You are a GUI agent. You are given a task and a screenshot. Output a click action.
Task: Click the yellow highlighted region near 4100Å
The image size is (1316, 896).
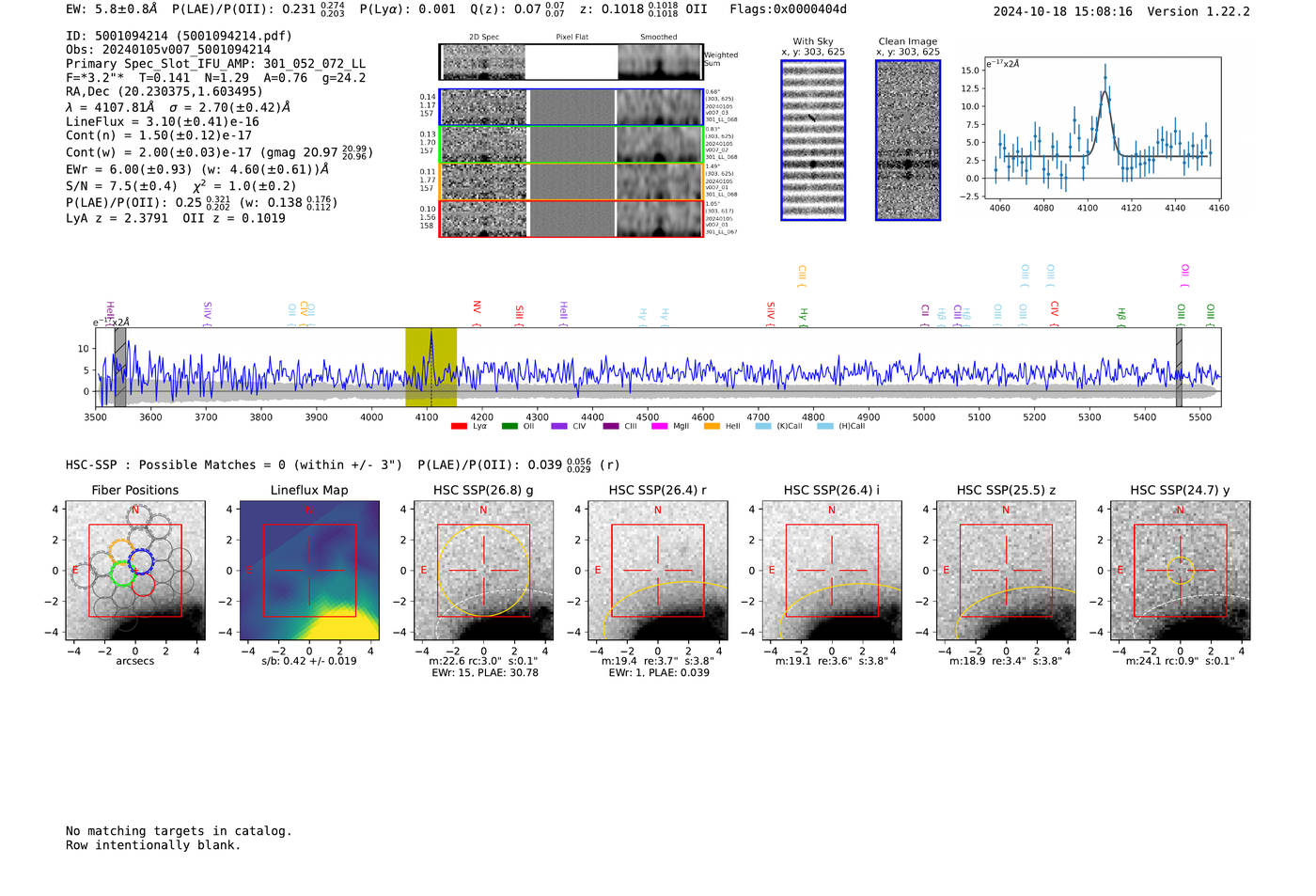[x=431, y=367]
